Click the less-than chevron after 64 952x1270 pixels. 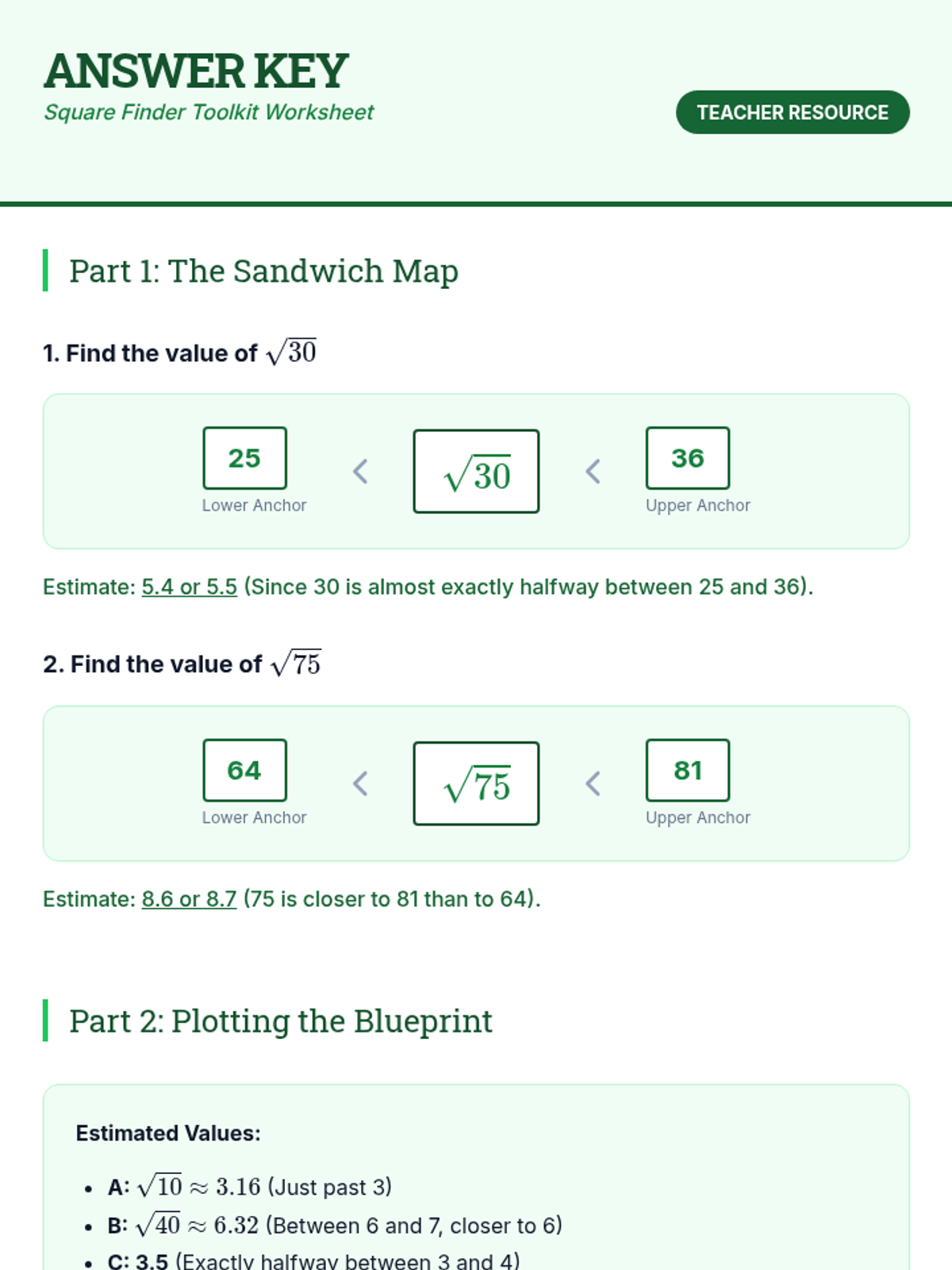click(360, 783)
